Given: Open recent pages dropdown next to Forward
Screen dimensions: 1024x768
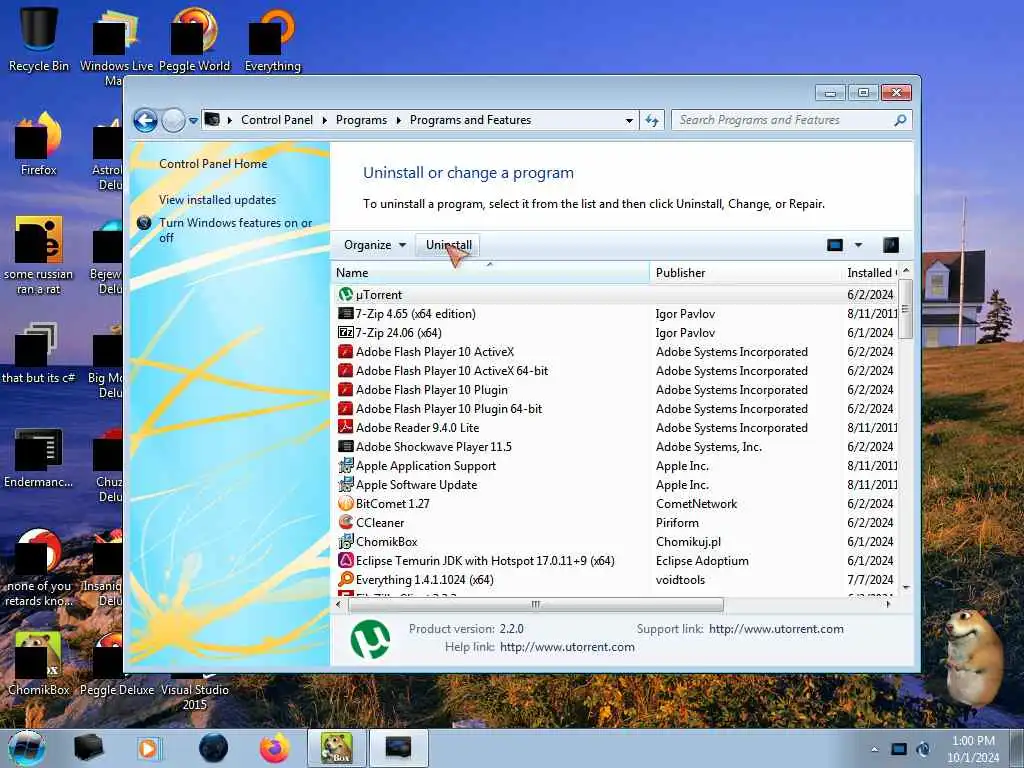Looking at the screenshot, I should [x=193, y=121].
